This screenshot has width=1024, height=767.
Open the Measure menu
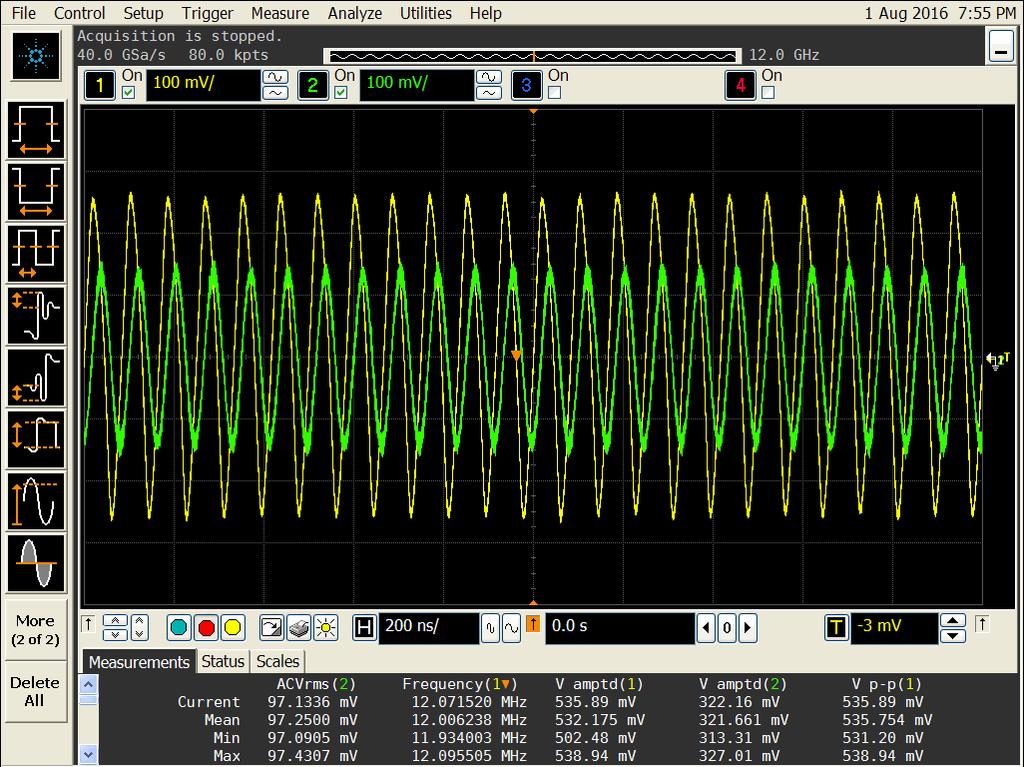tap(280, 13)
